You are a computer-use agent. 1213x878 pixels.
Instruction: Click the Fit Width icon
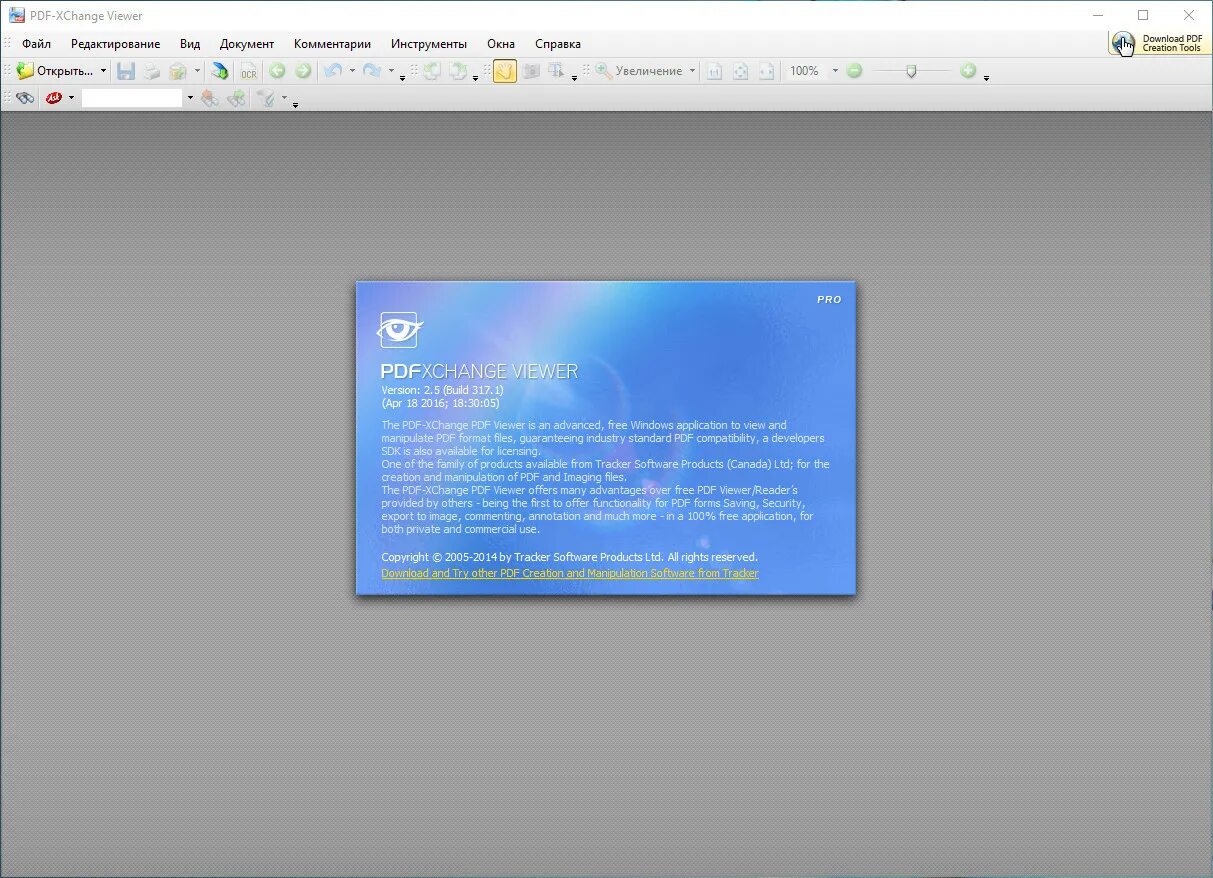click(766, 71)
